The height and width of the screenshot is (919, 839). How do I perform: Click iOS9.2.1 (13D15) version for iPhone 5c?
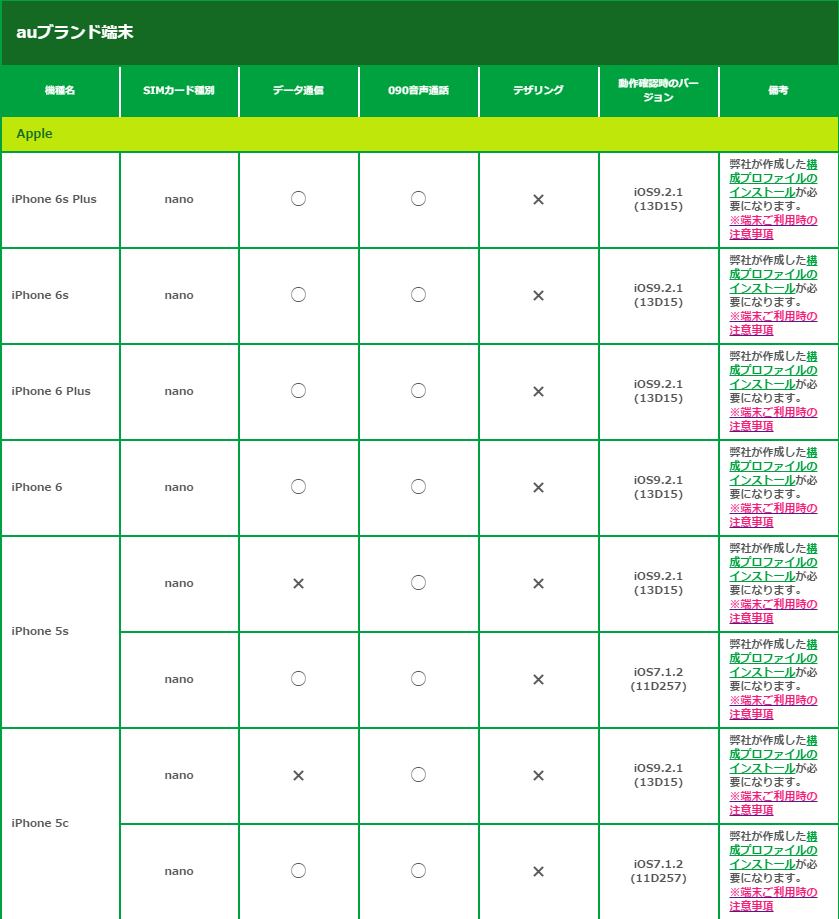coord(659,775)
